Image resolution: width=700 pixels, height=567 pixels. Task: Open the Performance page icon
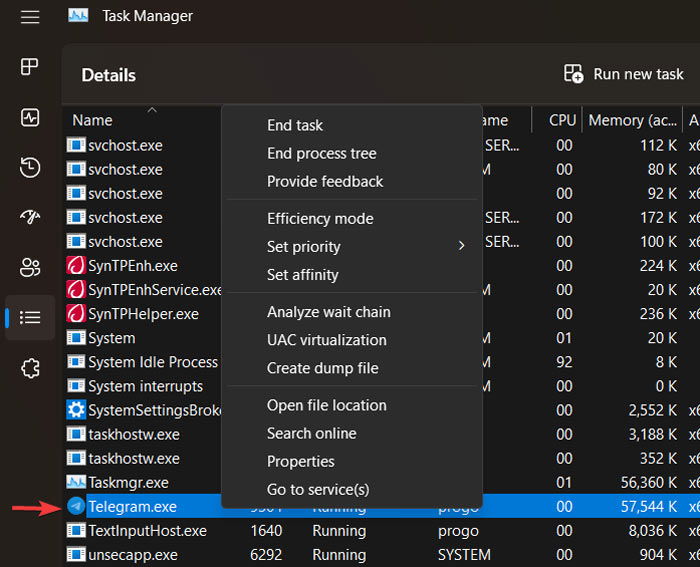[x=30, y=117]
